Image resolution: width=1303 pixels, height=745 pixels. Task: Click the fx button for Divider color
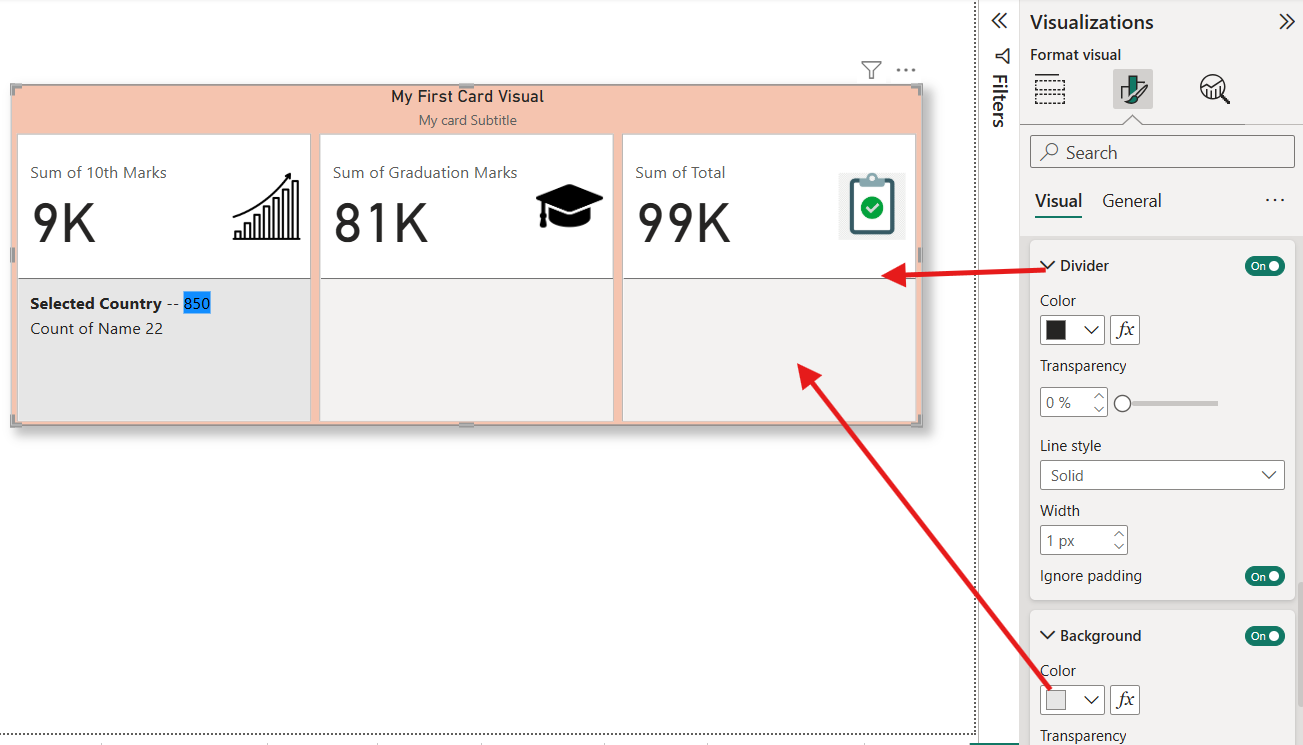[1124, 329]
